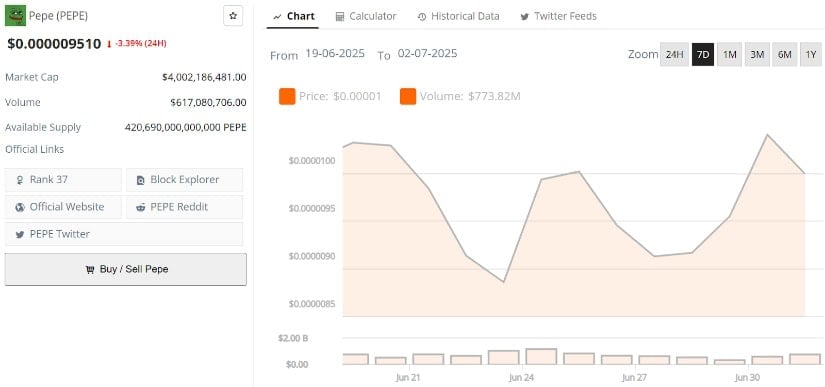The height and width of the screenshot is (387, 825).
Task: Click the chart's lowest price point near Jun 23
Action: [x=504, y=282]
